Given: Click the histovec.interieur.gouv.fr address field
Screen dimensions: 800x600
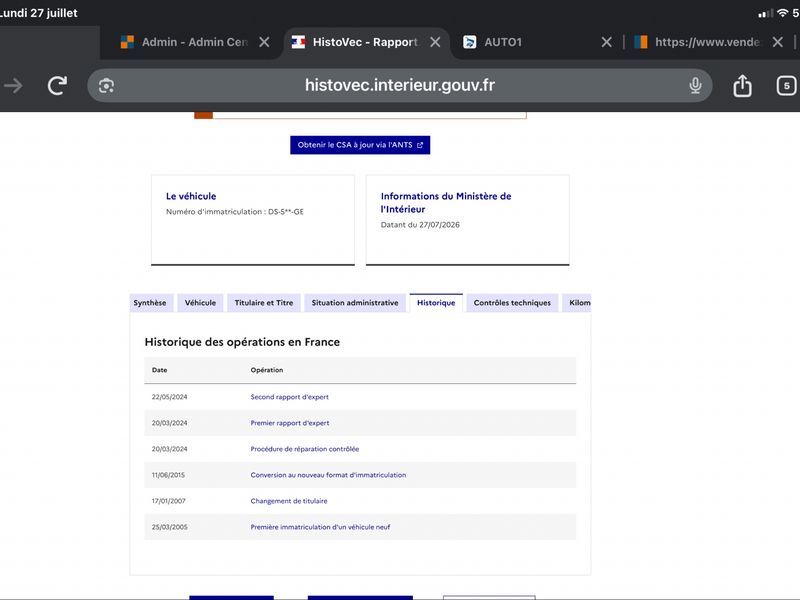Looking at the screenshot, I should pos(399,85).
